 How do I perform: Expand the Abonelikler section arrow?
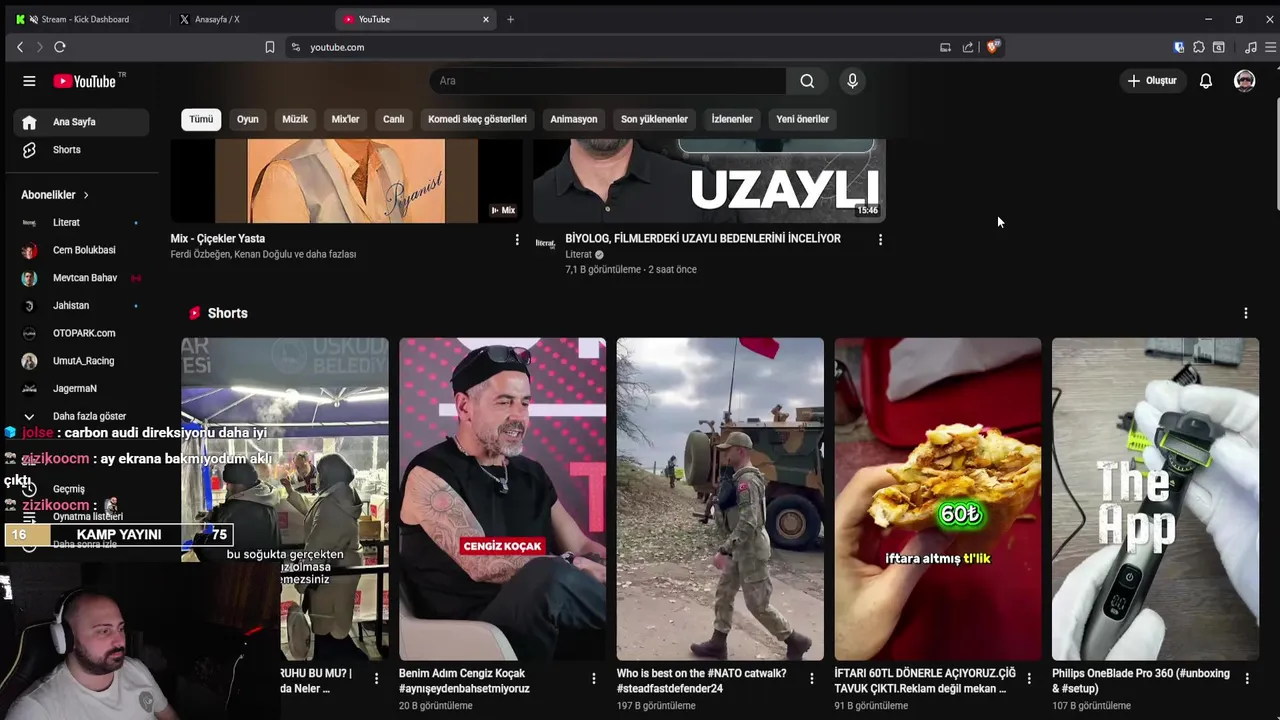pos(86,195)
